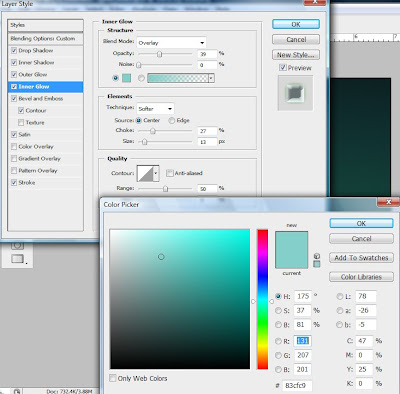Uncheck the Inner Glow style checkbox
This screenshot has height=394, width=400.
click(14, 87)
